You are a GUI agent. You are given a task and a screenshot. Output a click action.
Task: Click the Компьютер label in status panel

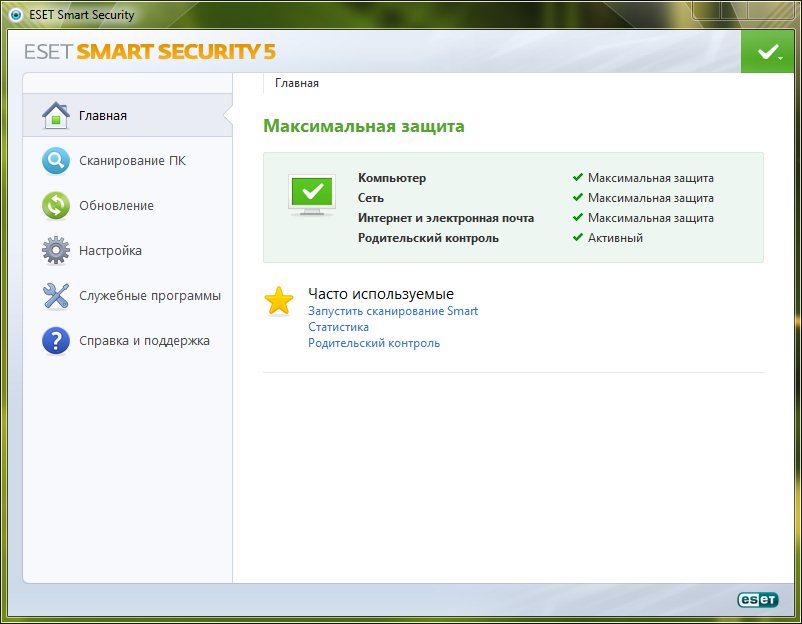[392, 178]
